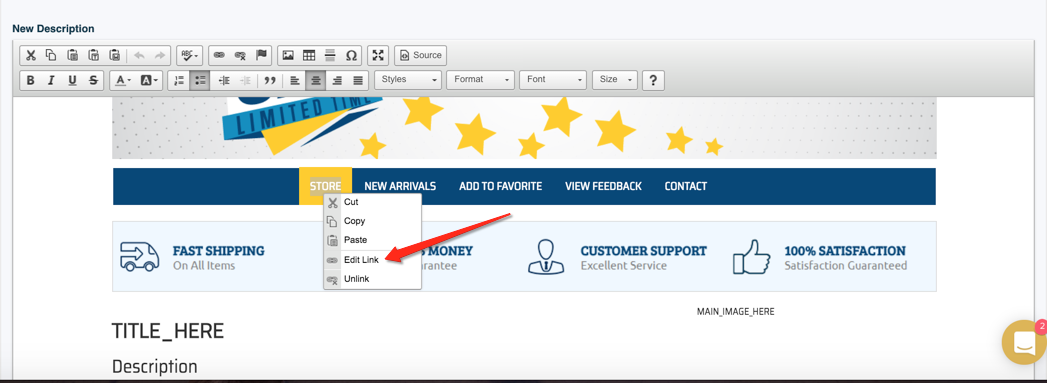The width and height of the screenshot is (1047, 383).
Task: Toggle the bulleted list button
Action: (200, 80)
